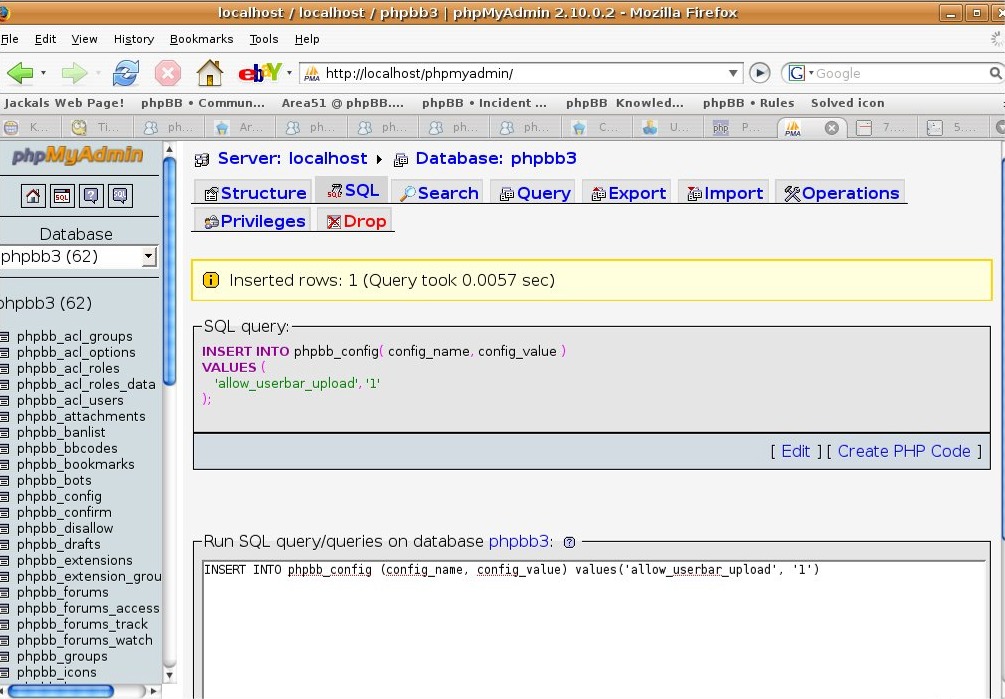Screen dimensions: 1005x699
Task: Select phpbb_forums_watch table in the sidebar
Action: (85, 641)
